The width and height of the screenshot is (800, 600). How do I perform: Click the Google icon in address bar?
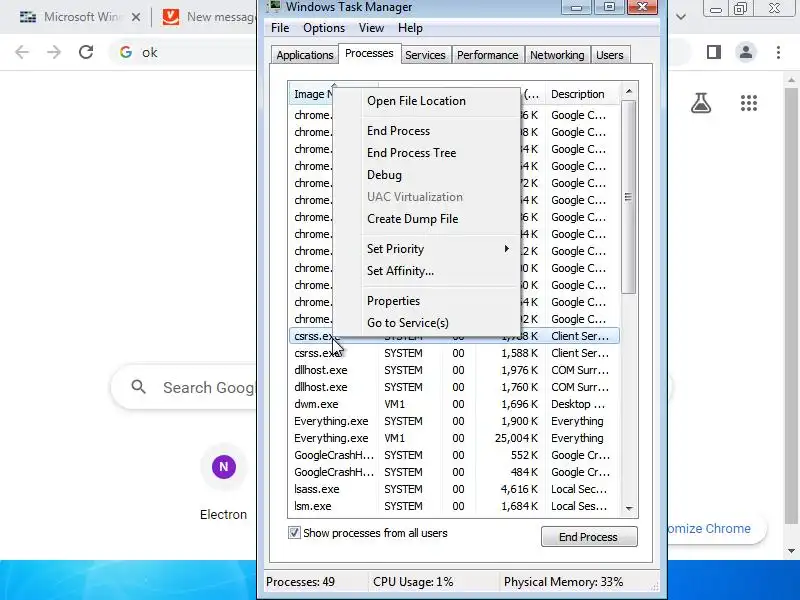click(126, 52)
